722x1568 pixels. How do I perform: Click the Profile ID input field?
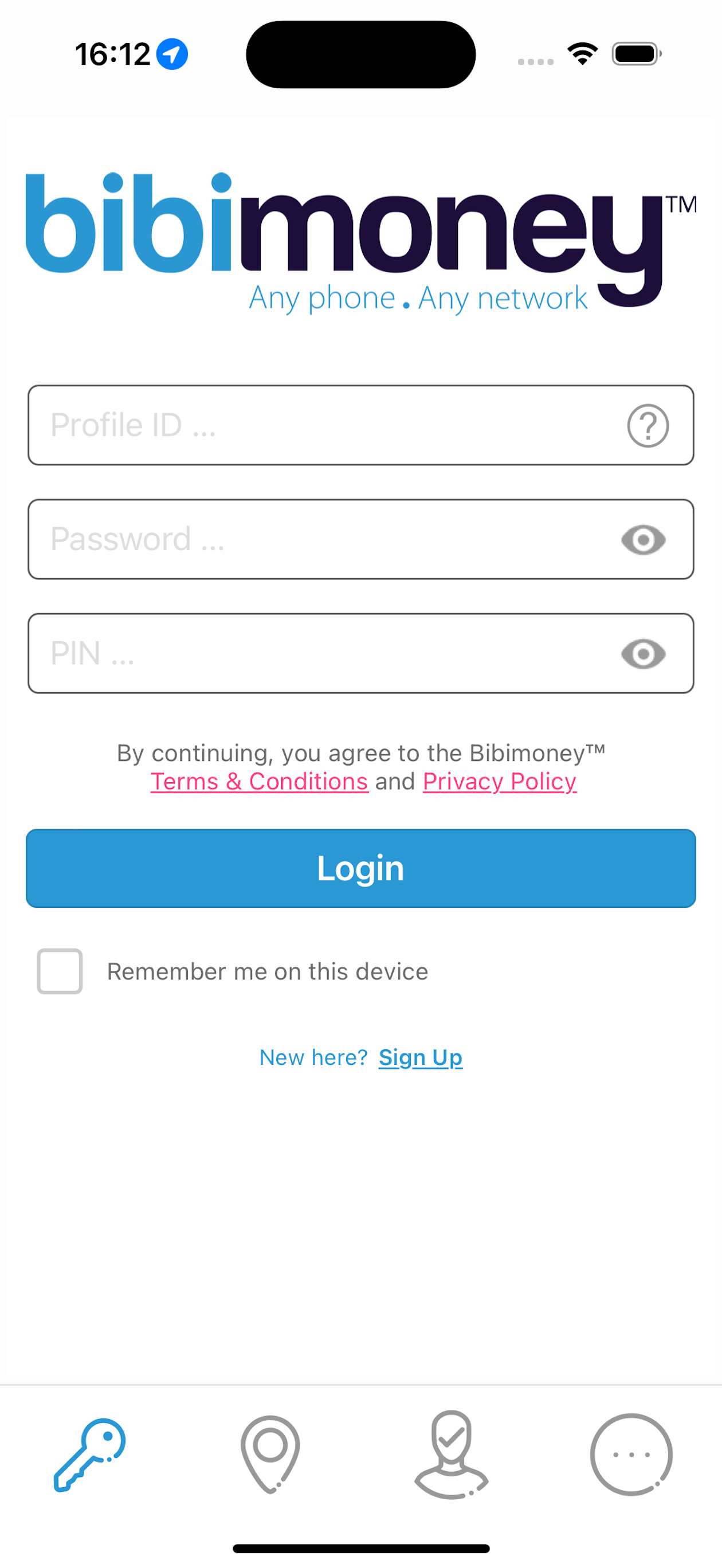click(x=304, y=425)
